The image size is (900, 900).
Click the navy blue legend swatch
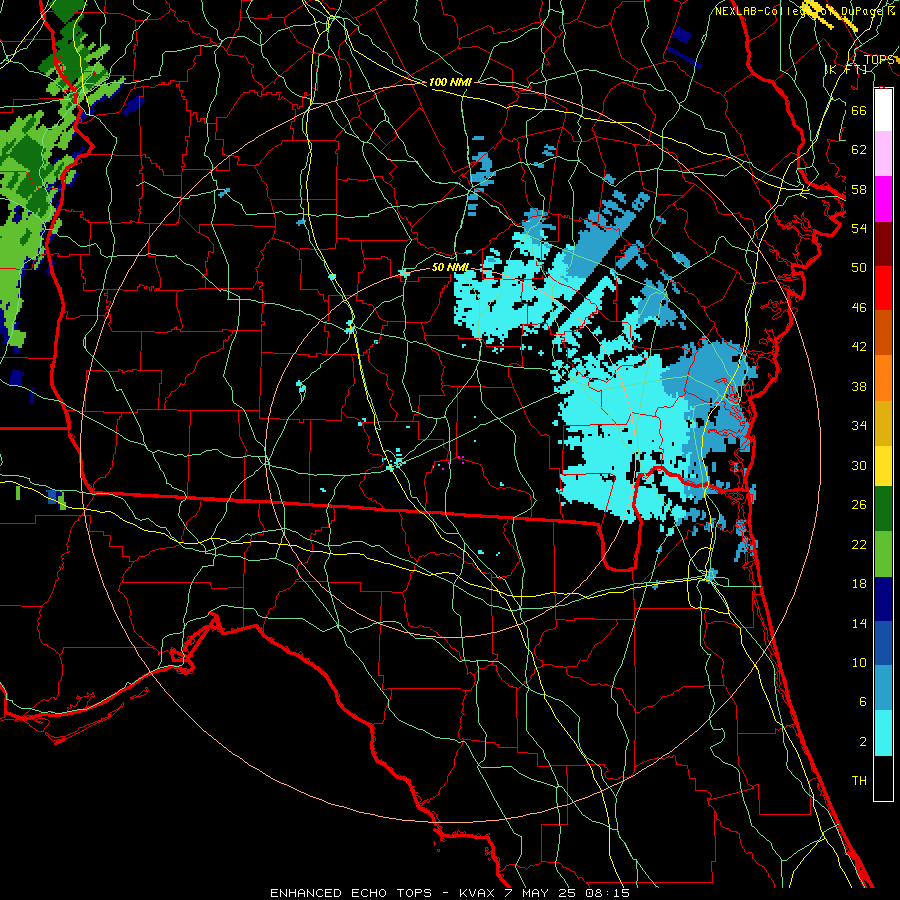click(883, 599)
